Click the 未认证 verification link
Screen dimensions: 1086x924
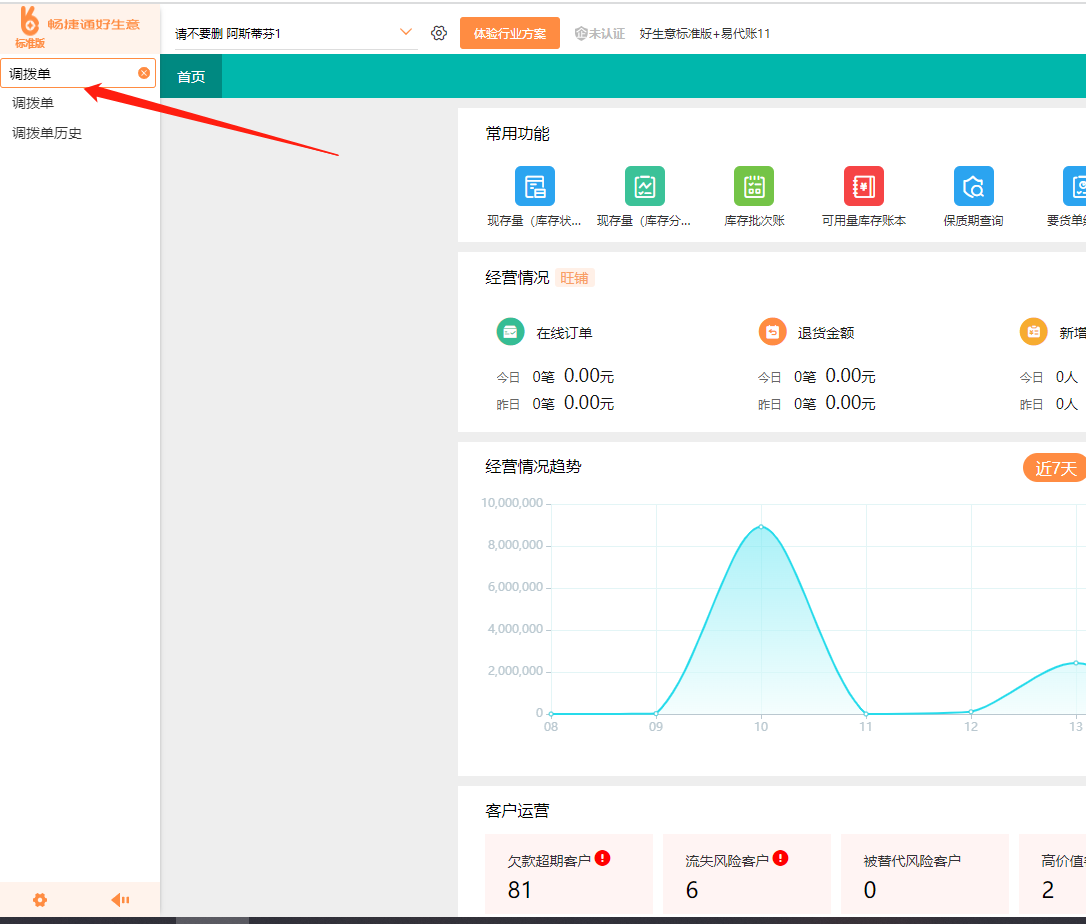[600, 33]
